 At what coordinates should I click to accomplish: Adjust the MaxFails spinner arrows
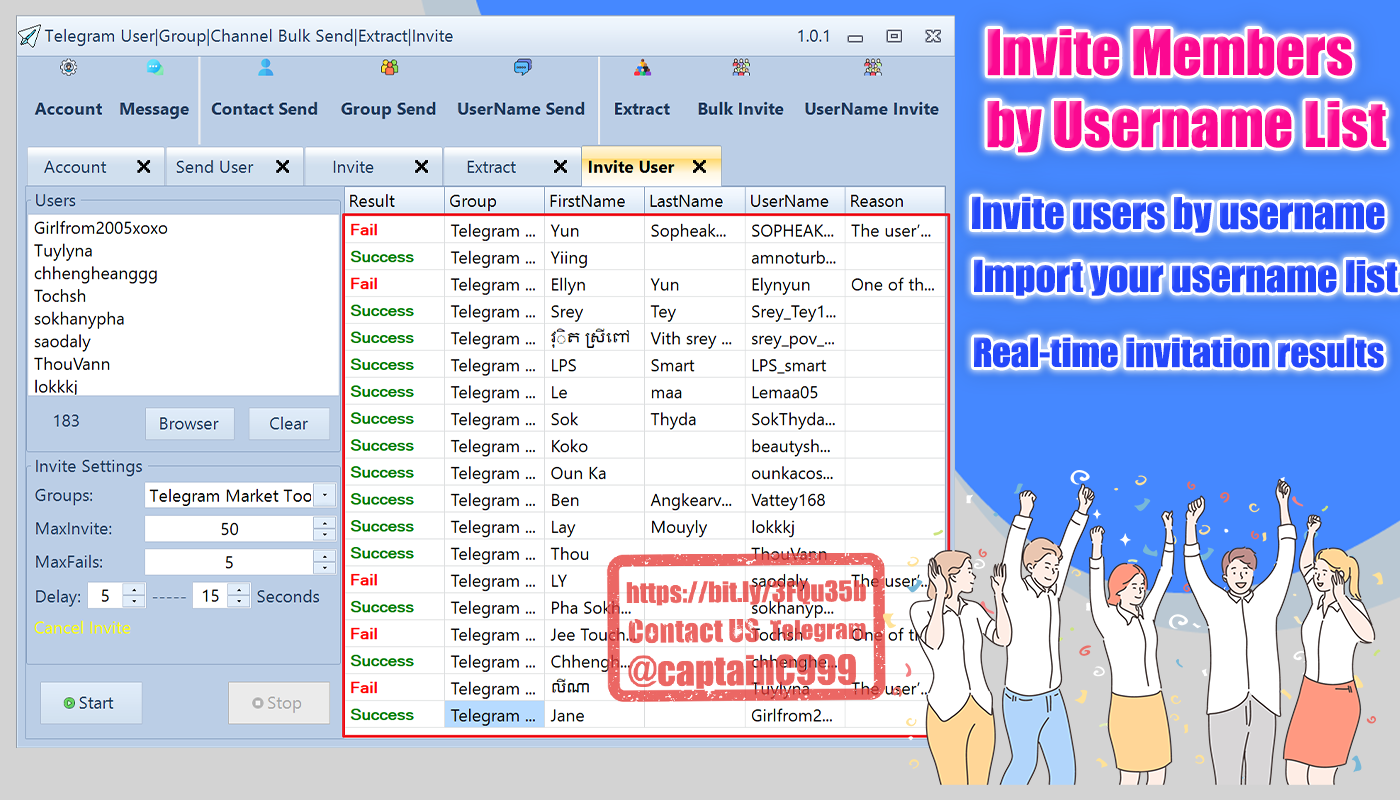[x=324, y=562]
